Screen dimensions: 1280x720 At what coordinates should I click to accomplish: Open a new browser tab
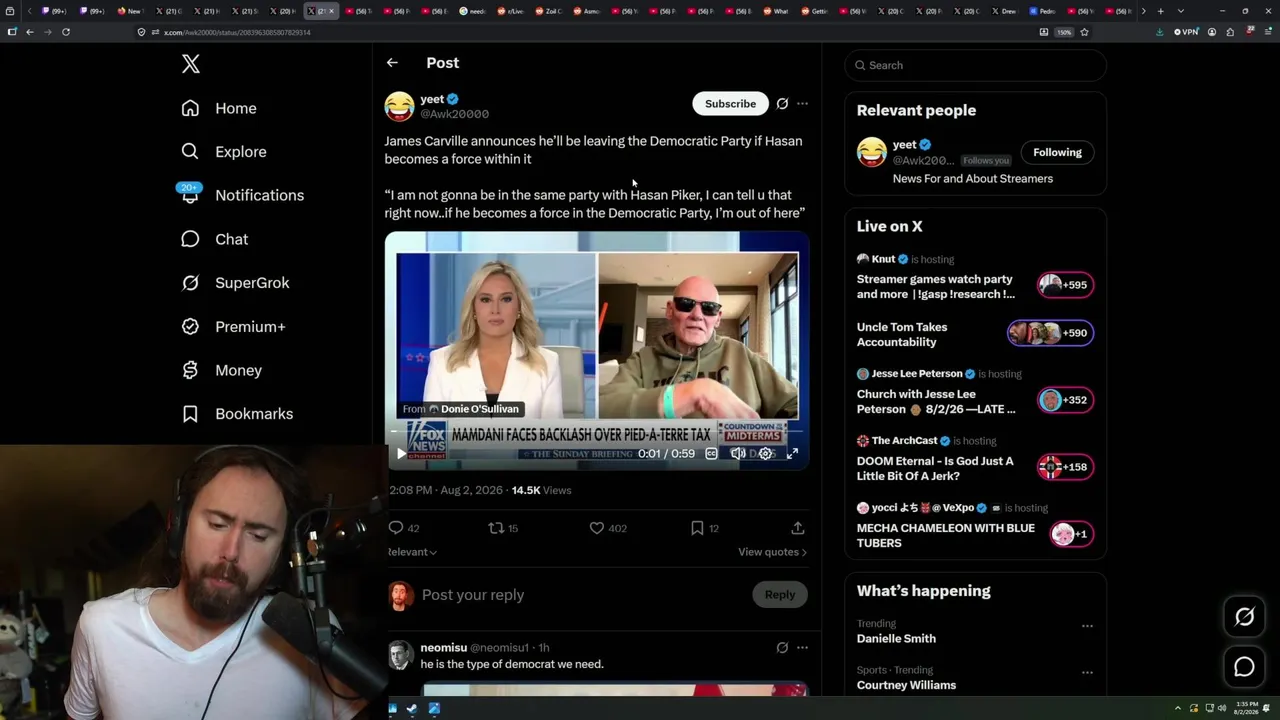coord(1160,11)
